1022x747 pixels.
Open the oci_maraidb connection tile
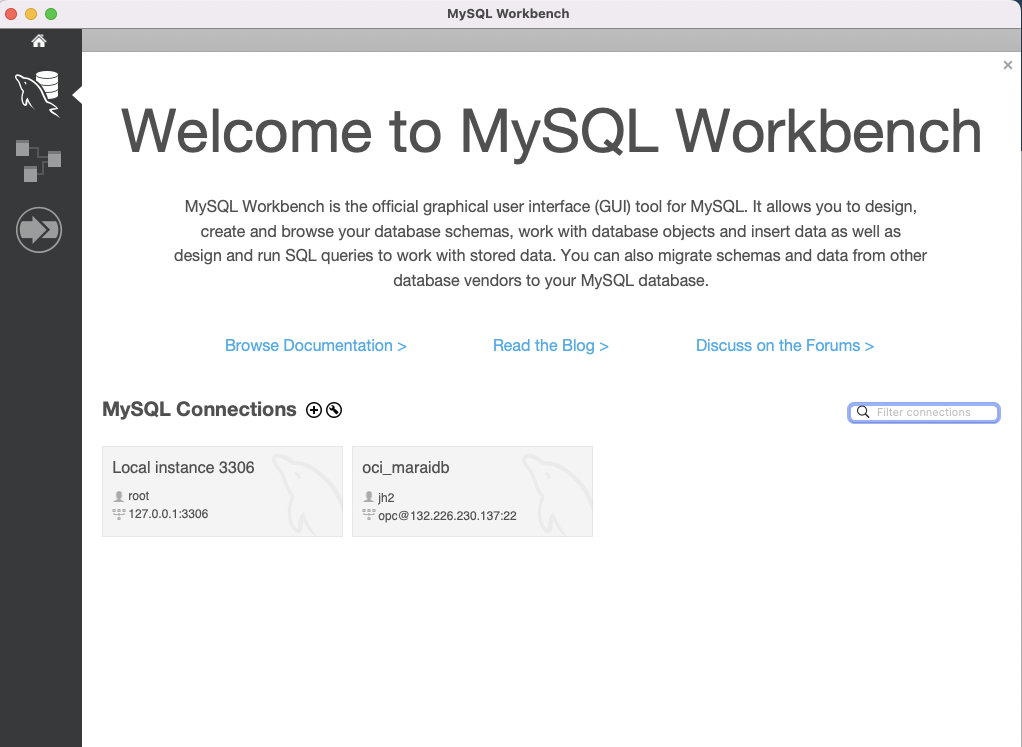473,491
